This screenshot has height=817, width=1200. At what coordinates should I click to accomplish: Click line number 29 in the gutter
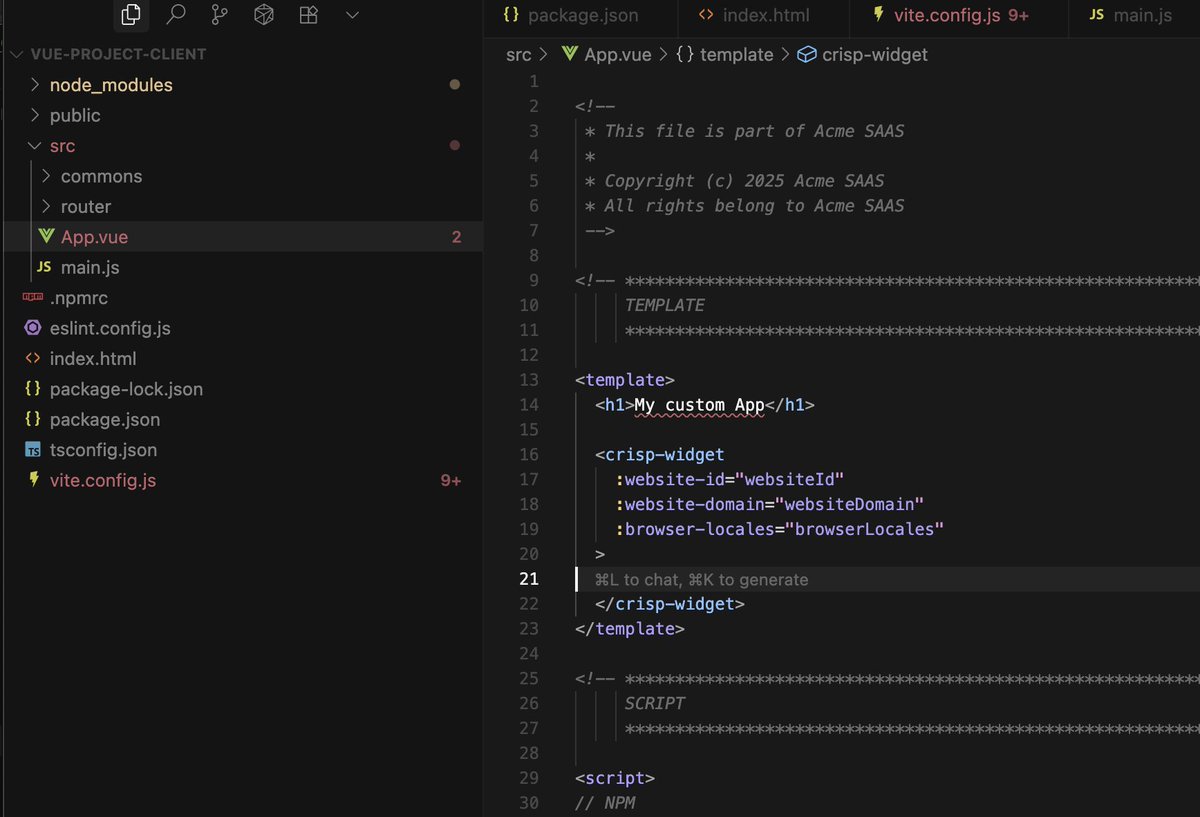pyautogui.click(x=528, y=778)
